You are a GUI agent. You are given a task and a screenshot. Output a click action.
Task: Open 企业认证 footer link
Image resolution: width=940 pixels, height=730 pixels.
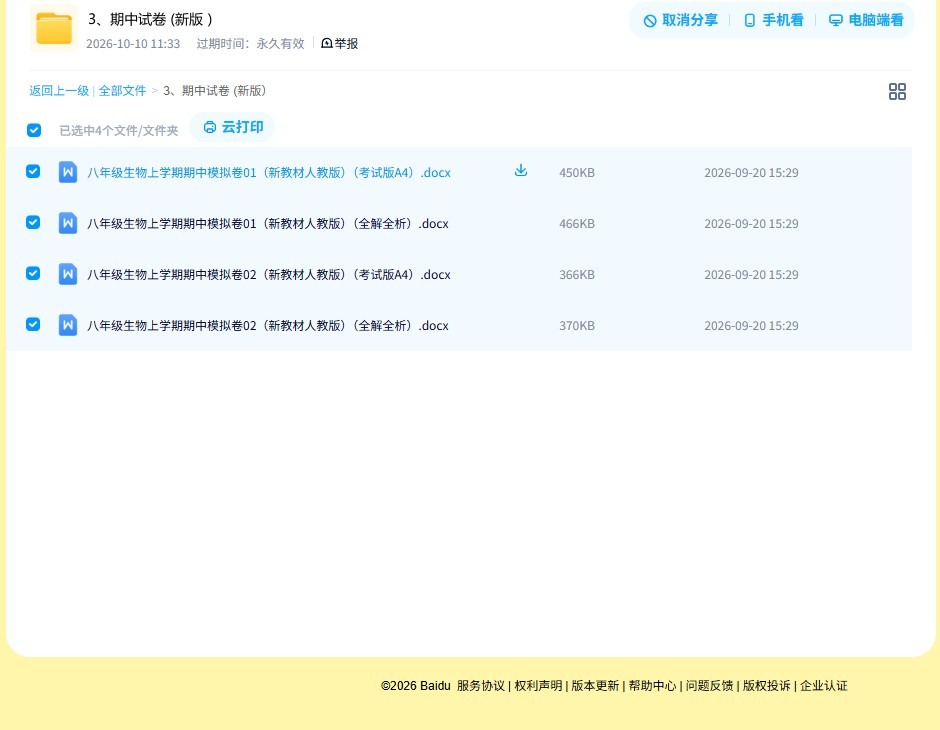coord(824,686)
